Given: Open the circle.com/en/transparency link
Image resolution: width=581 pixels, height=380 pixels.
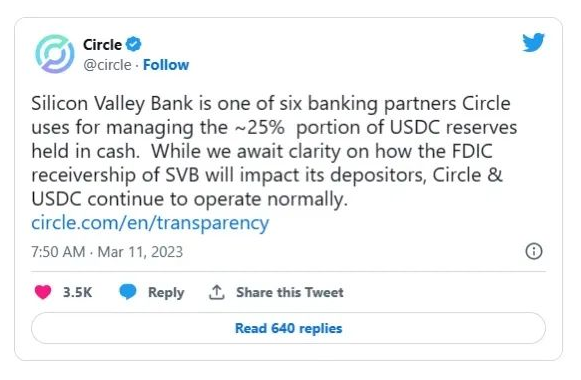Looking at the screenshot, I should pyautogui.click(x=150, y=223).
